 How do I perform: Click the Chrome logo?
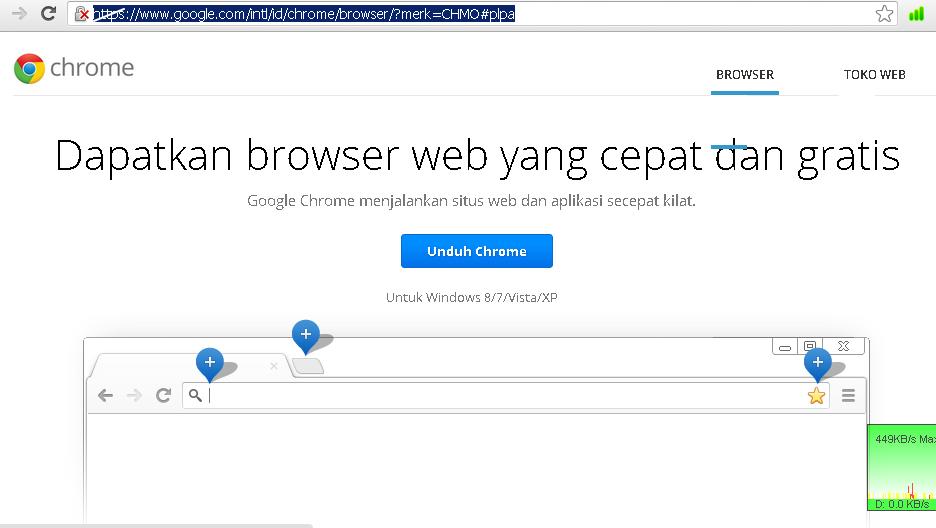[29, 68]
